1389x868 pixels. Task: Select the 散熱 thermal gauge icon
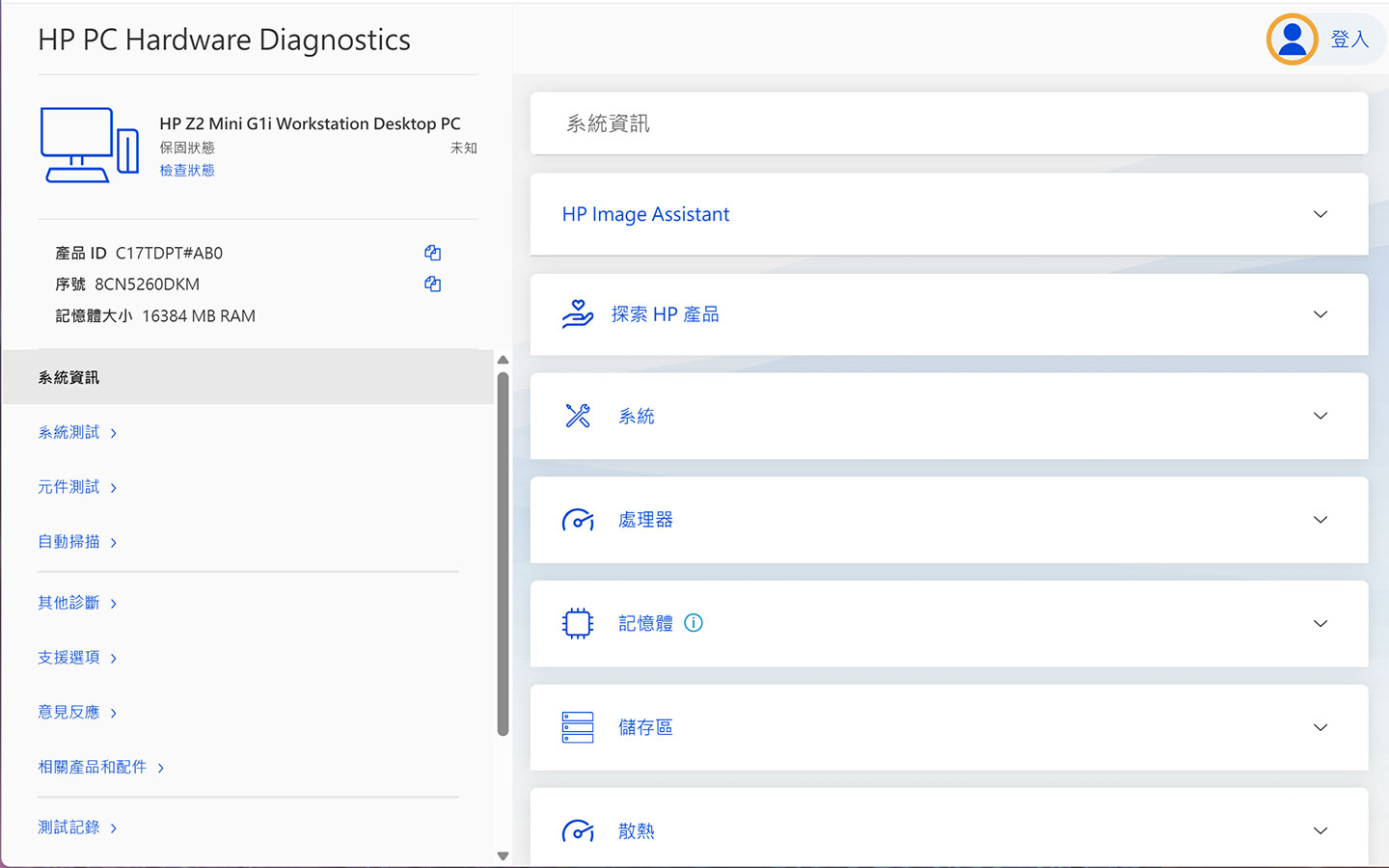point(577,829)
